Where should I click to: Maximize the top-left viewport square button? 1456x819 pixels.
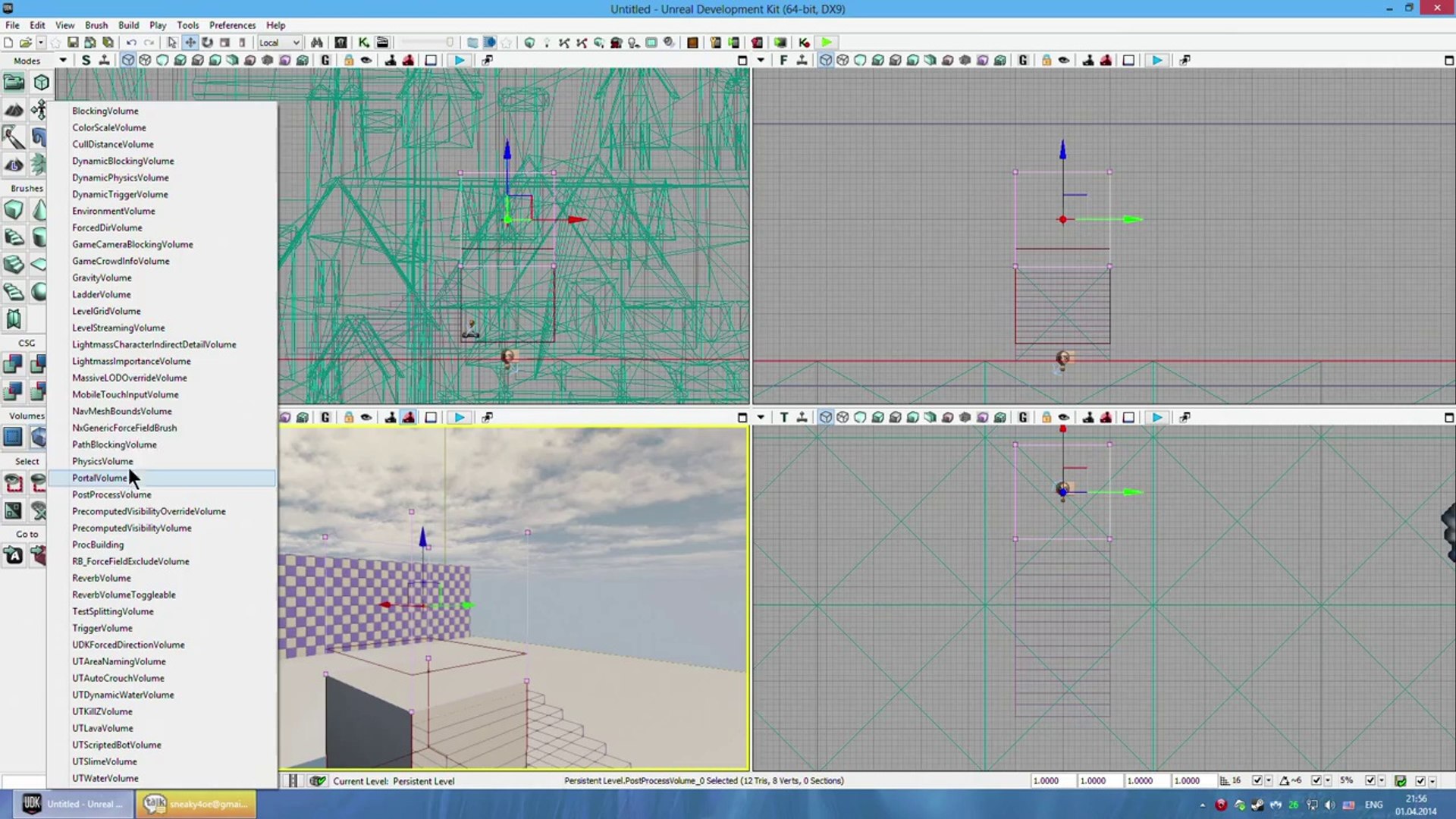742,61
